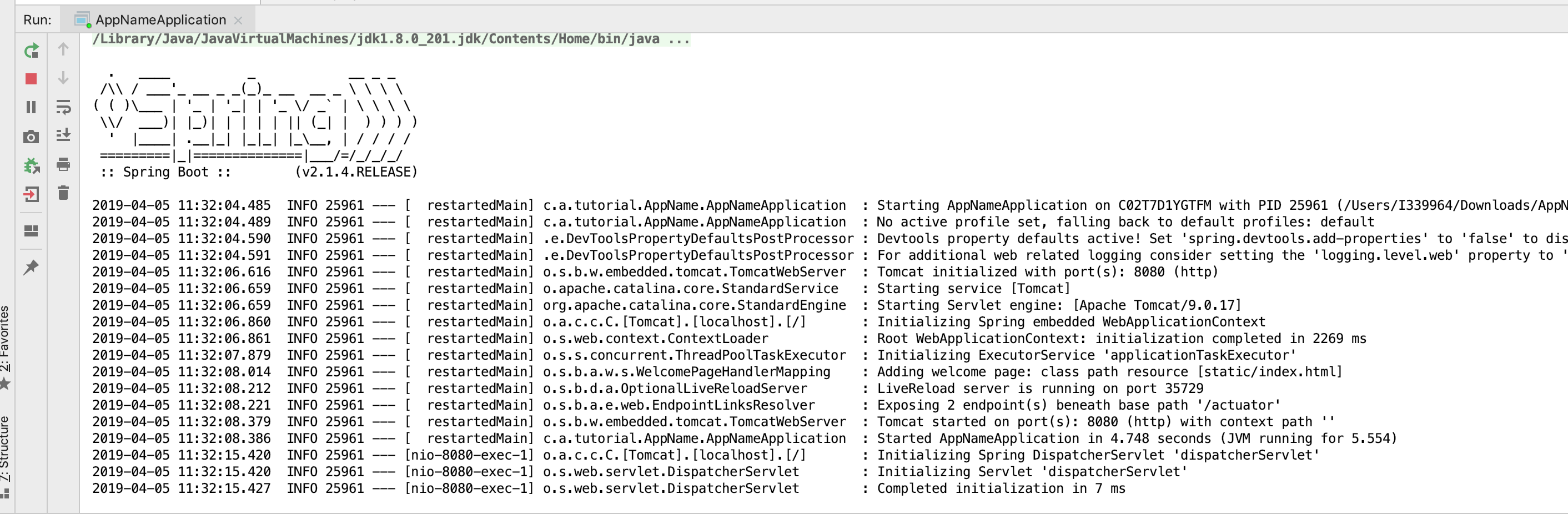
Task: Close the AppNameApplication run tab
Action: click(x=239, y=20)
